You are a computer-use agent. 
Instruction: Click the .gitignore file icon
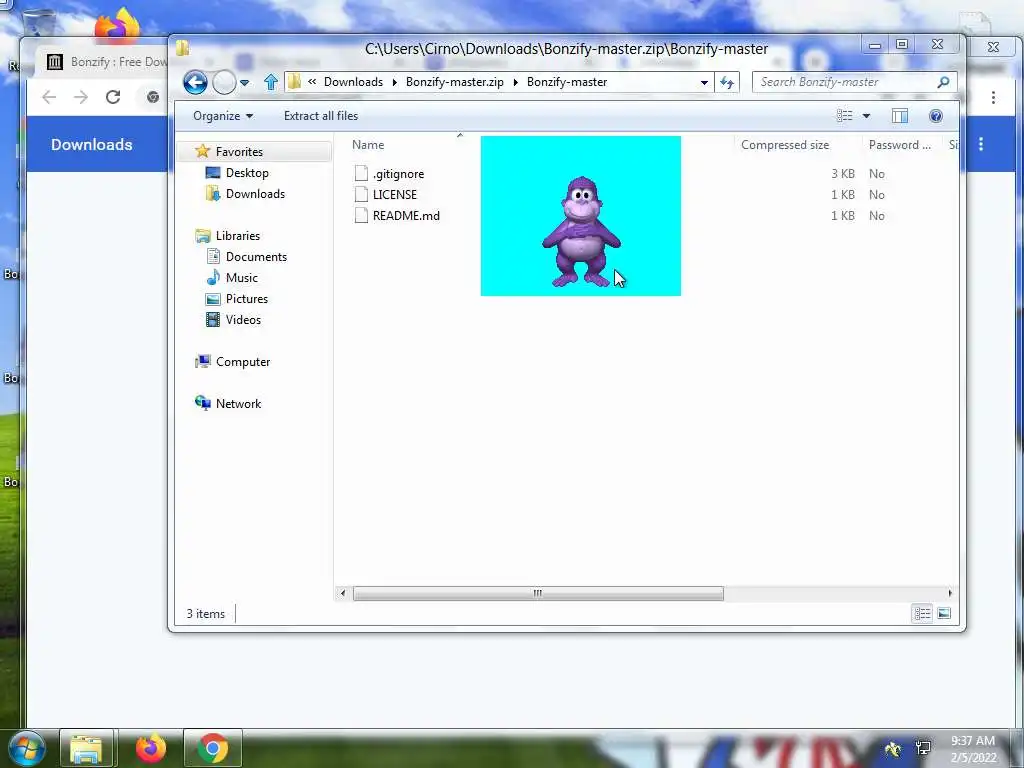361,174
